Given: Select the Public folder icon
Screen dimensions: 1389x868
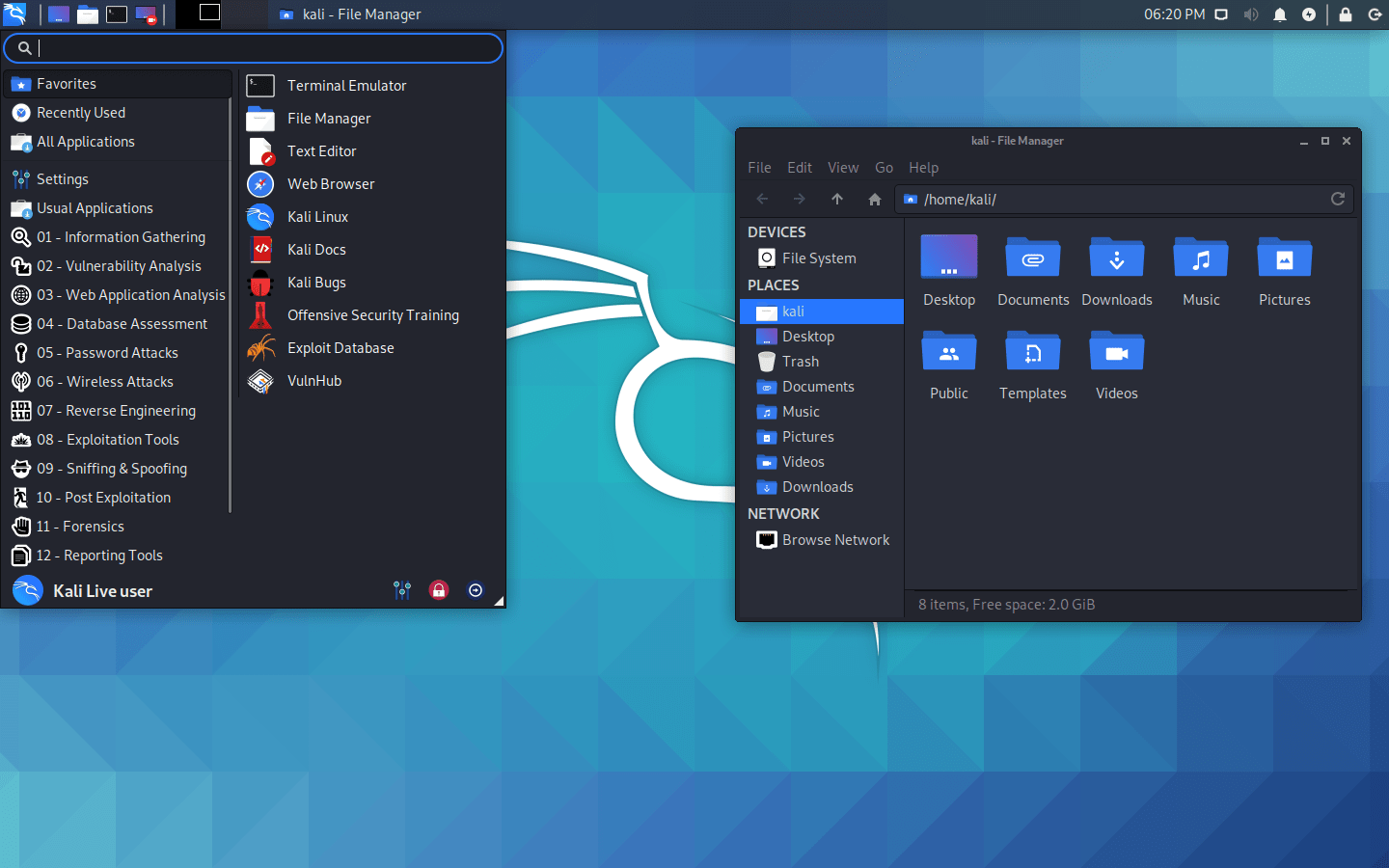Looking at the screenshot, I should coord(949,351).
